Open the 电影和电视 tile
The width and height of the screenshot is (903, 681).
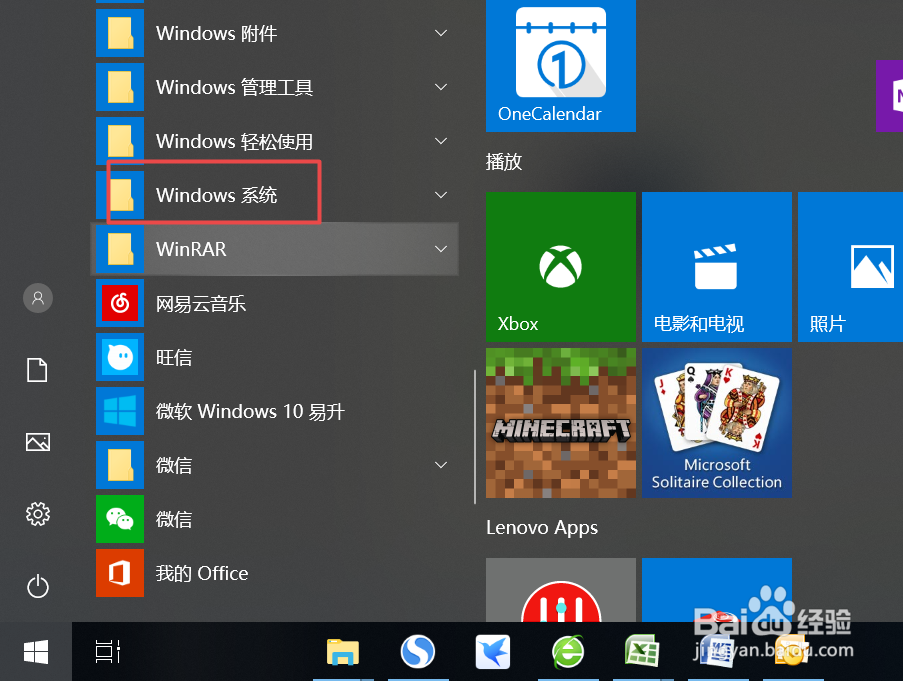click(x=717, y=267)
